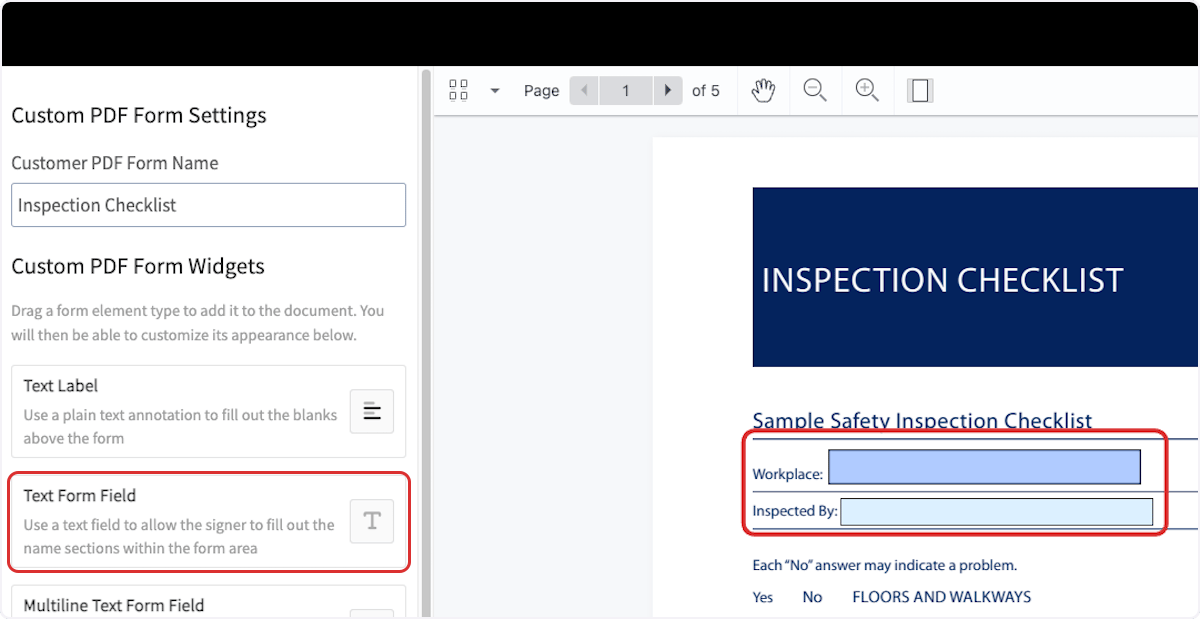The image size is (1200, 619).
Task: Click the Workplace form field
Action: (984, 467)
